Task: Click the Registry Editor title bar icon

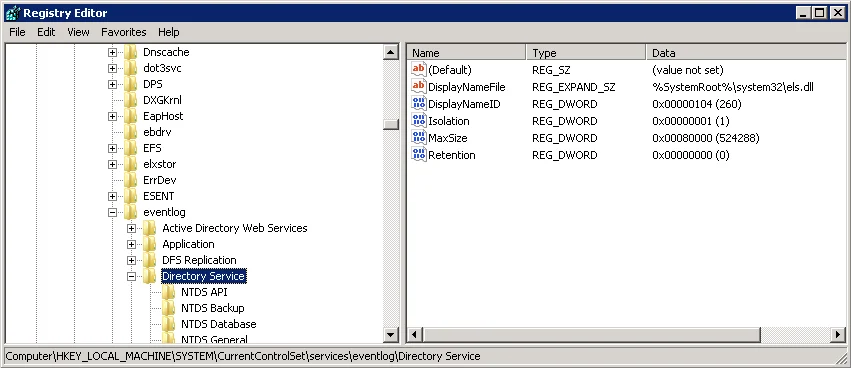Action: click(x=12, y=12)
